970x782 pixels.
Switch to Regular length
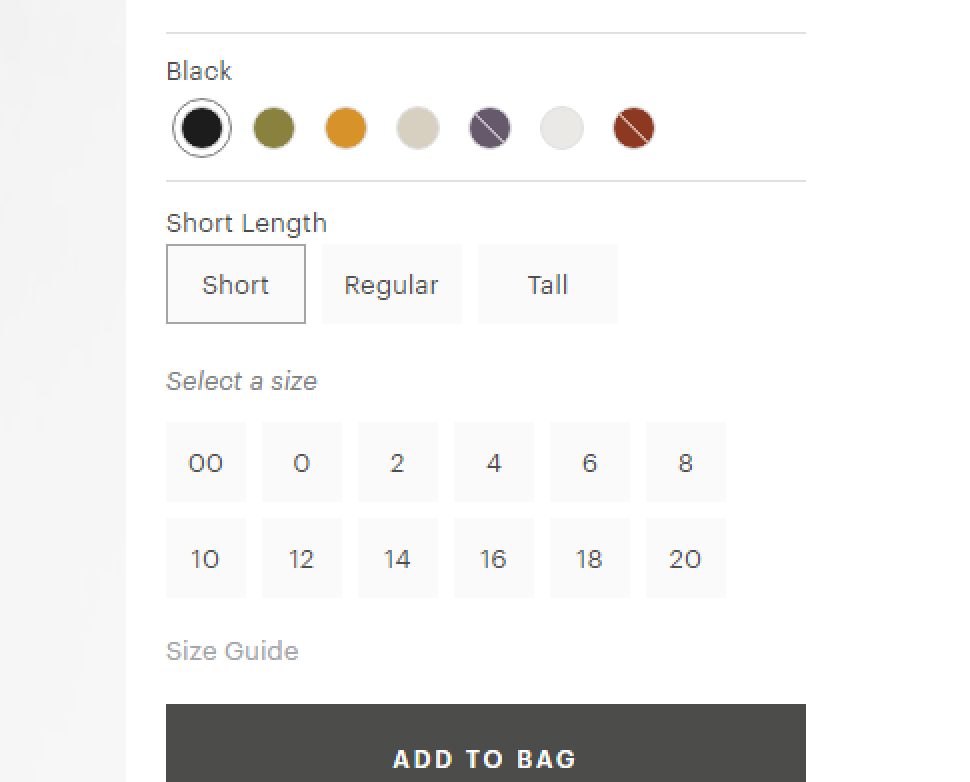click(391, 284)
